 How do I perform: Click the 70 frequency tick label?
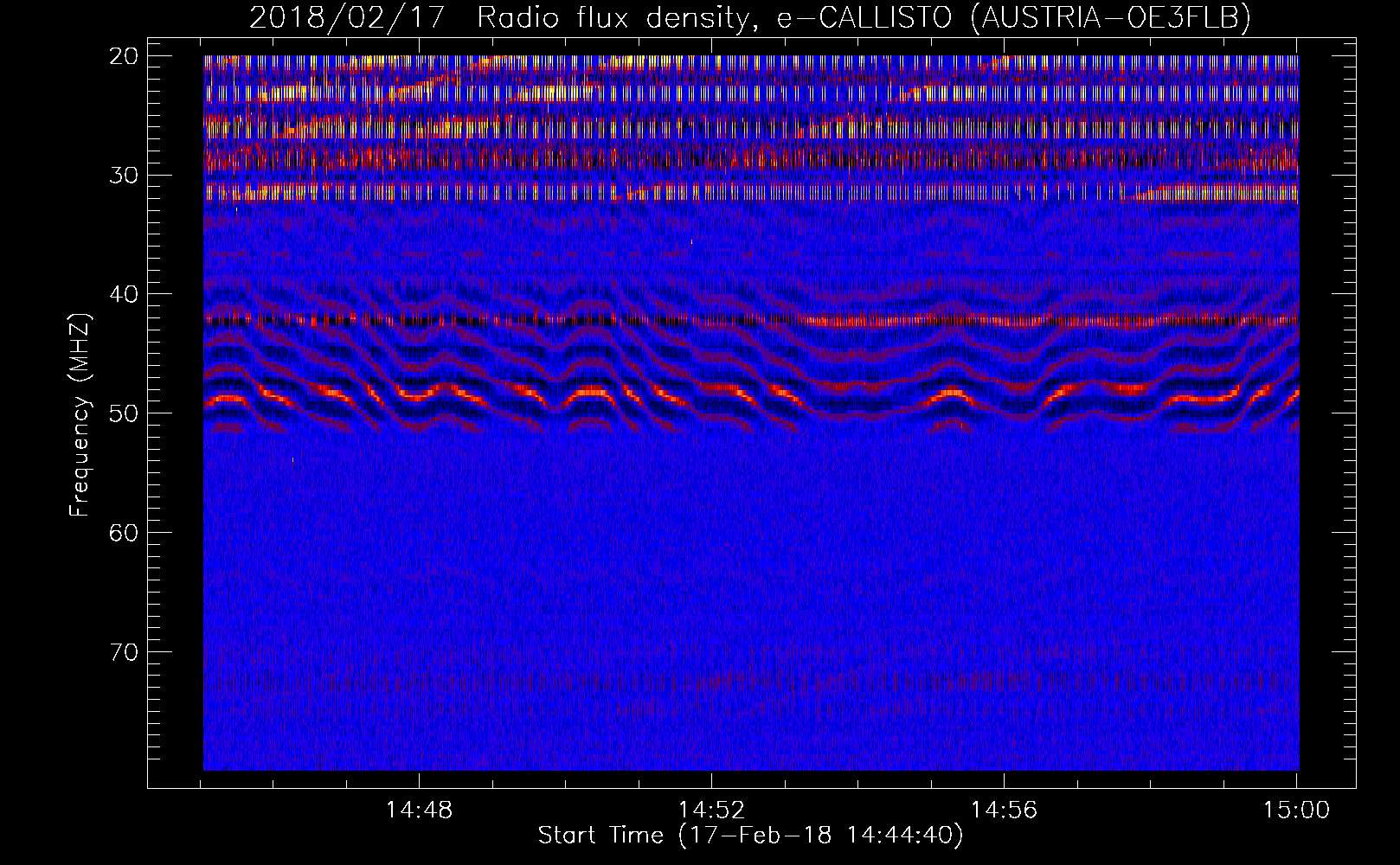click(125, 651)
